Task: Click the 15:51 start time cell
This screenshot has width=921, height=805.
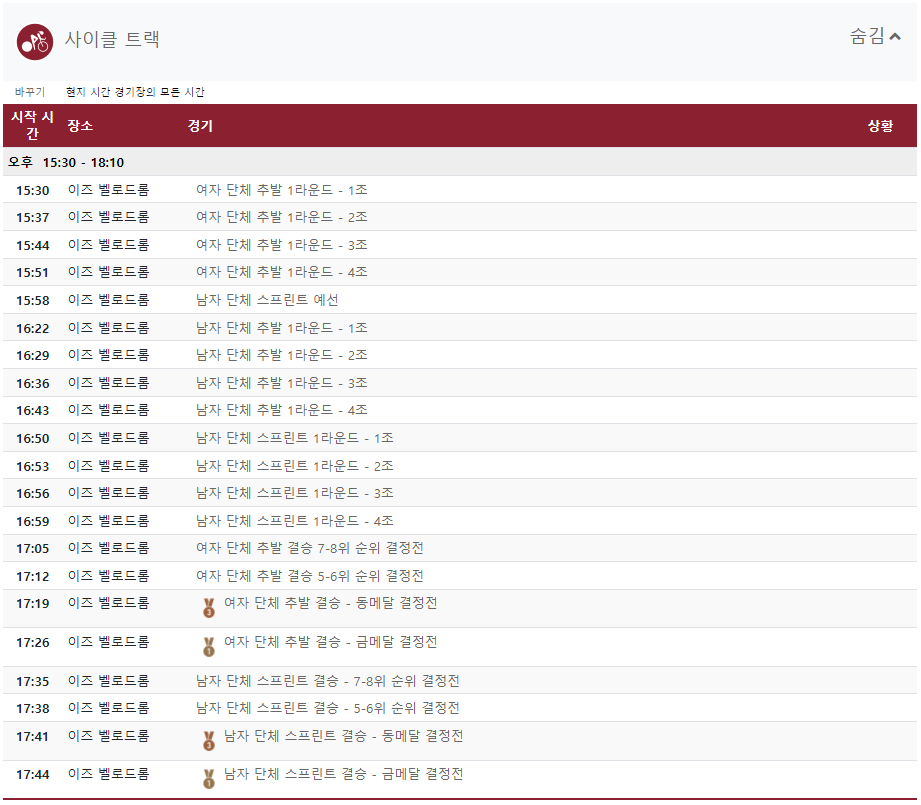Action: (32, 272)
